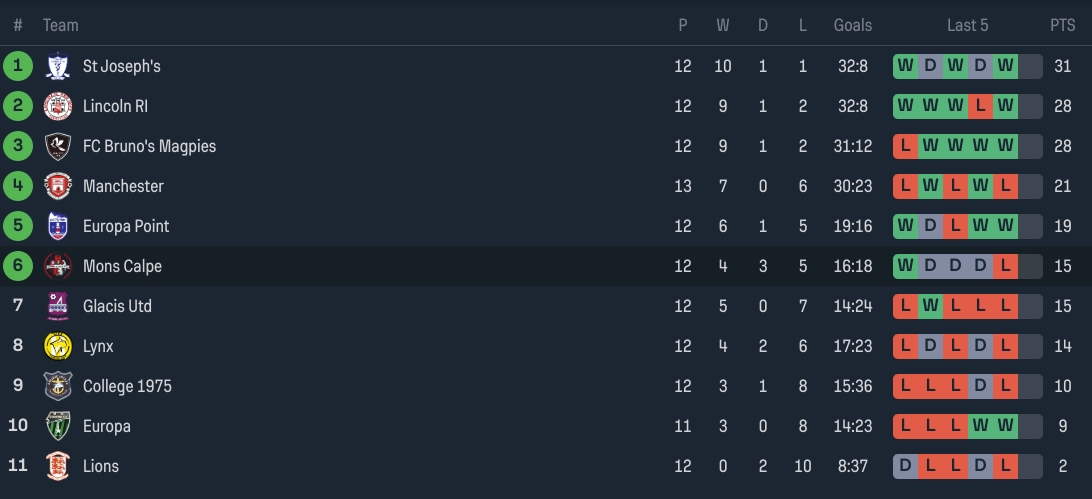
Task: Sort table by PTS column header
Action: point(1063,25)
